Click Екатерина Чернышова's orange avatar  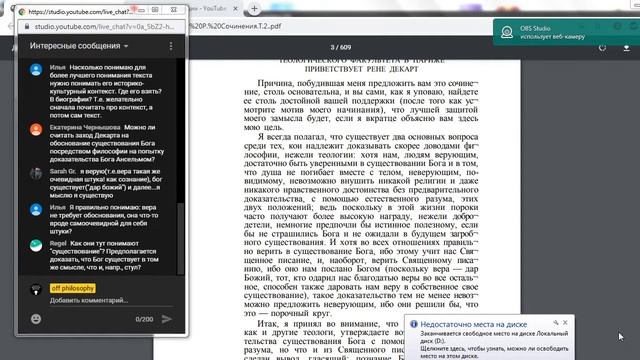click(x=36, y=129)
